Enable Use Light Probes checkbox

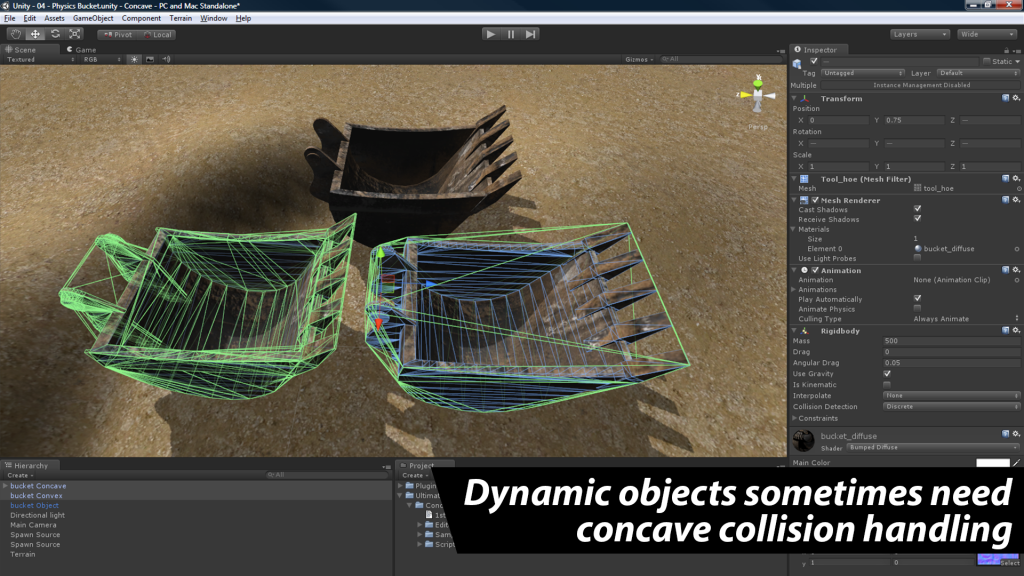(917, 258)
